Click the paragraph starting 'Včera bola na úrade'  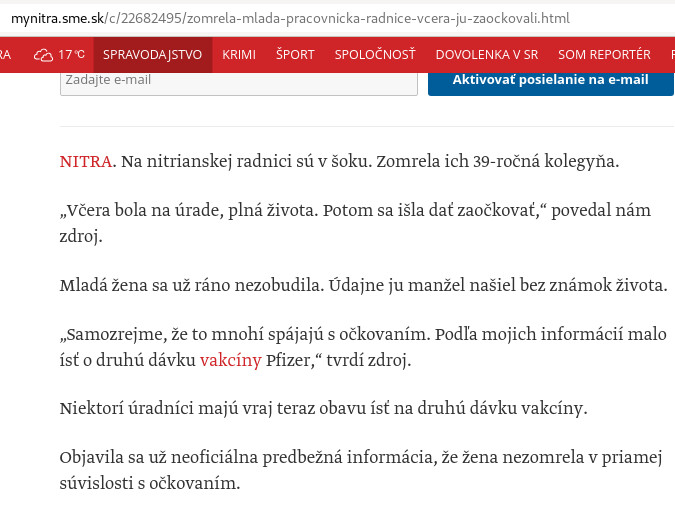point(355,222)
